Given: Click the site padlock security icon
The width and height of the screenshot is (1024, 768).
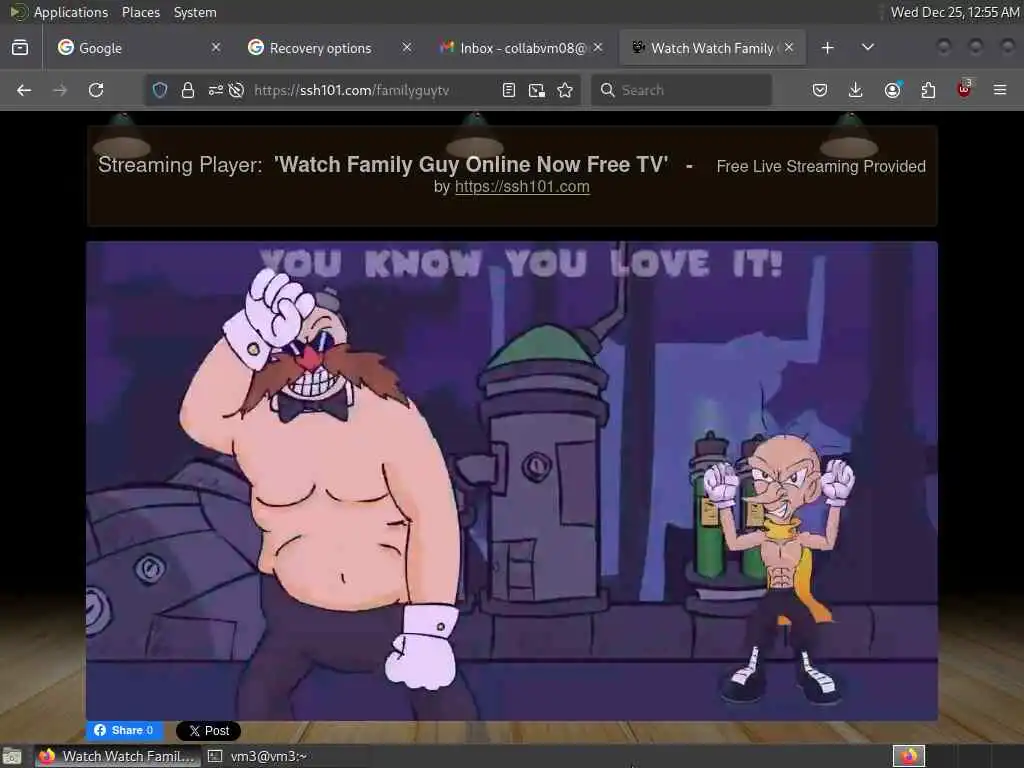Looking at the screenshot, I should tap(187, 90).
